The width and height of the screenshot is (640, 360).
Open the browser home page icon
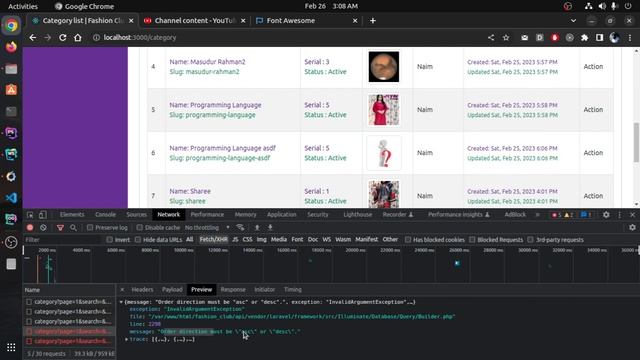click(x=78, y=38)
